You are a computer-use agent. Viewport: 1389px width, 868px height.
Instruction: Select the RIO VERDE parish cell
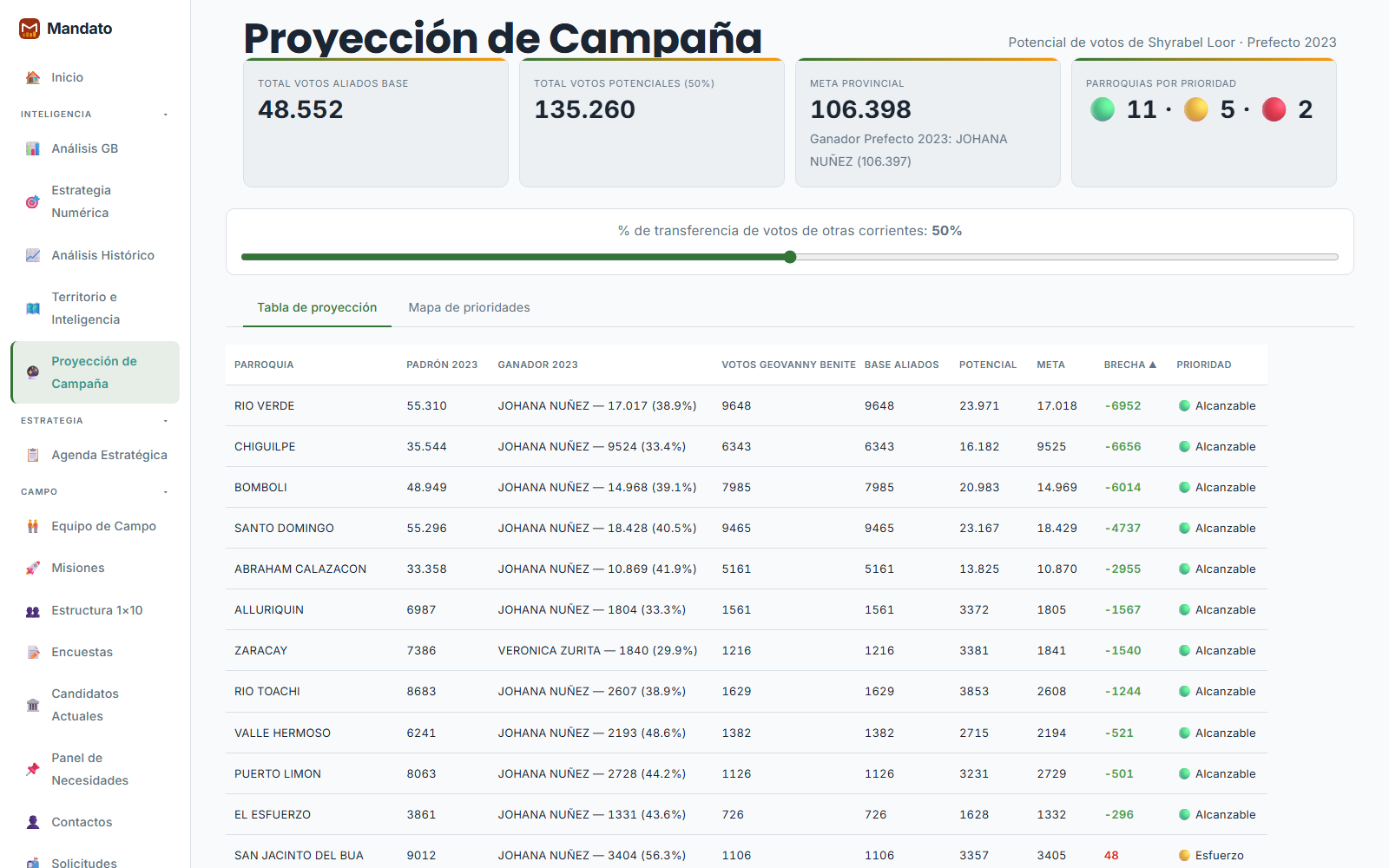click(264, 405)
